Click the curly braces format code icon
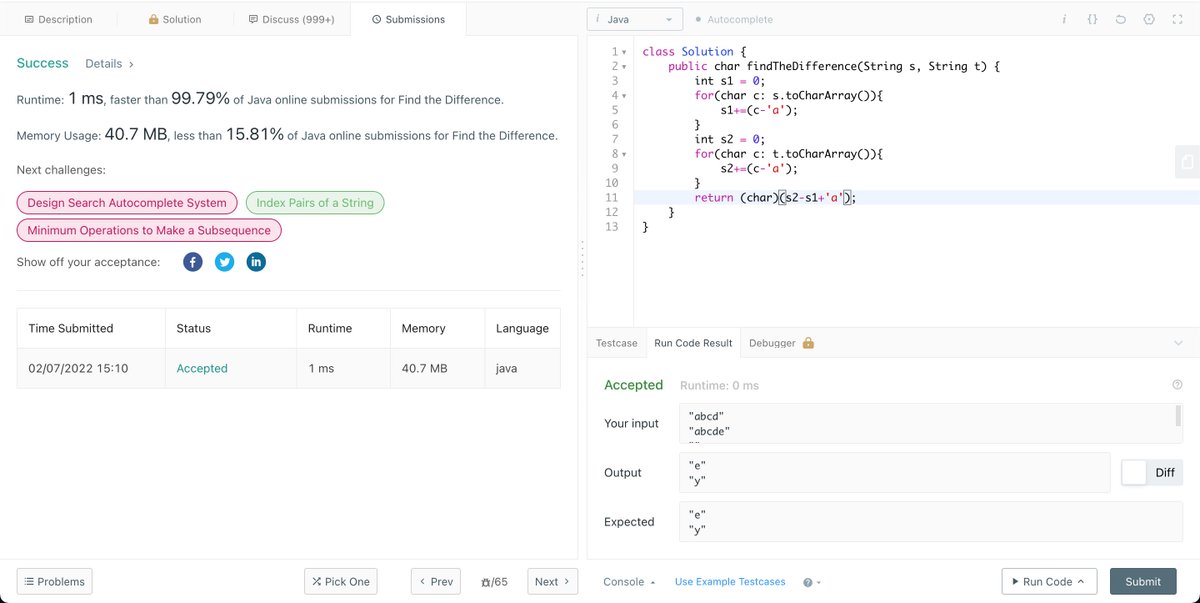Screen dimensions: 1200x603 (1092, 19)
